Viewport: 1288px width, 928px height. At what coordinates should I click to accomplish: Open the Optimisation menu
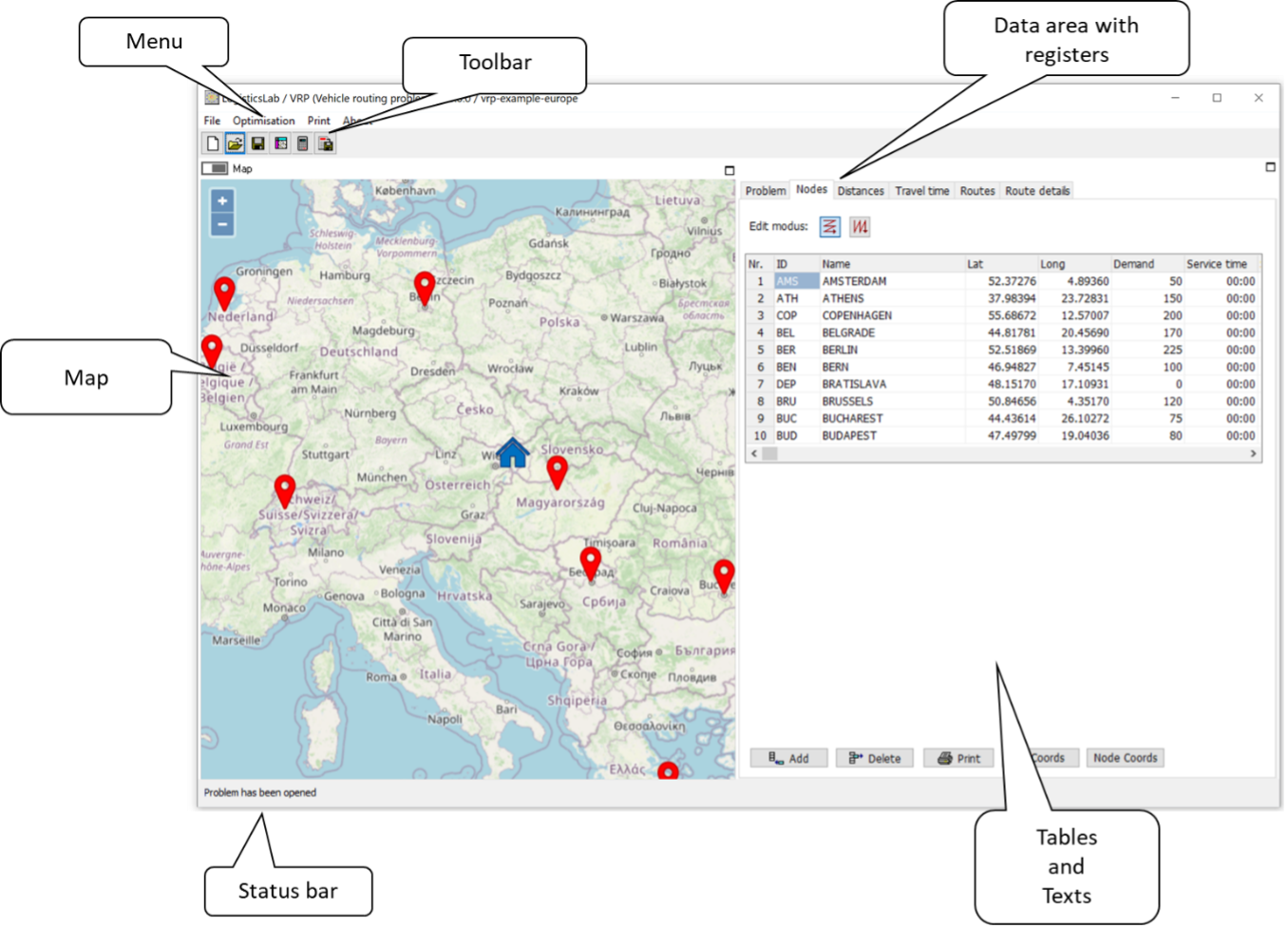pyautogui.click(x=263, y=121)
